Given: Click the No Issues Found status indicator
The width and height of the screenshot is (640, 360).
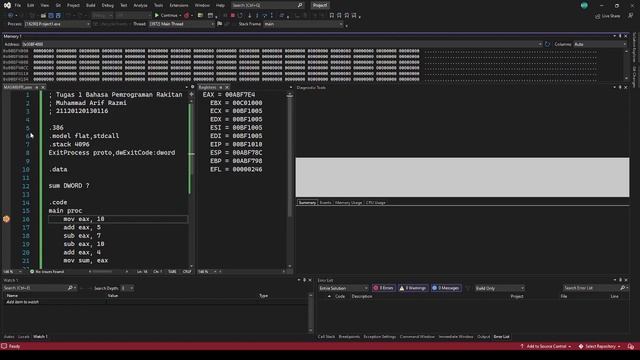Looking at the screenshot, I should (x=47, y=271).
